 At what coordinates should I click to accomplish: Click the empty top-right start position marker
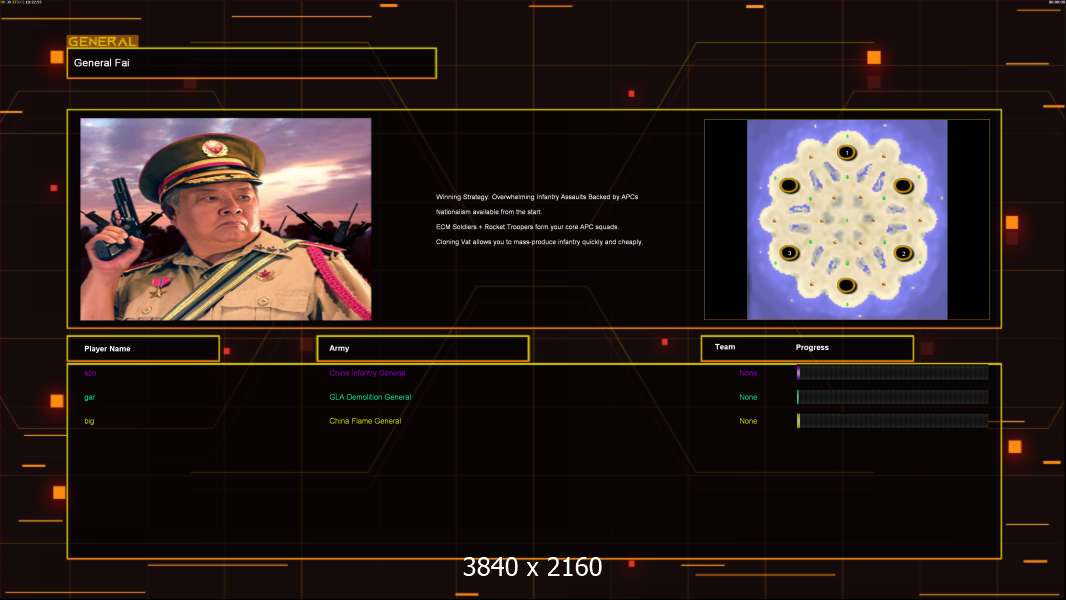click(x=903, y=185)
